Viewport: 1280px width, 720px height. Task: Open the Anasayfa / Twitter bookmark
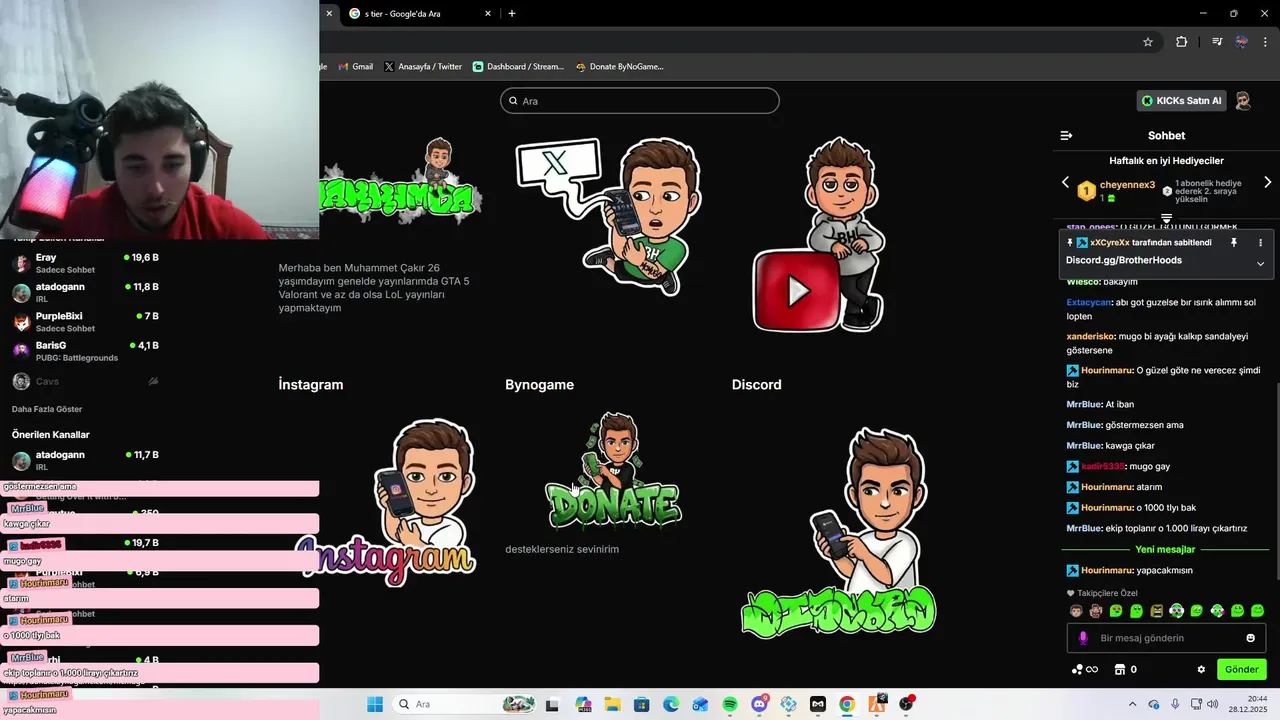click(x=423, y=67)
